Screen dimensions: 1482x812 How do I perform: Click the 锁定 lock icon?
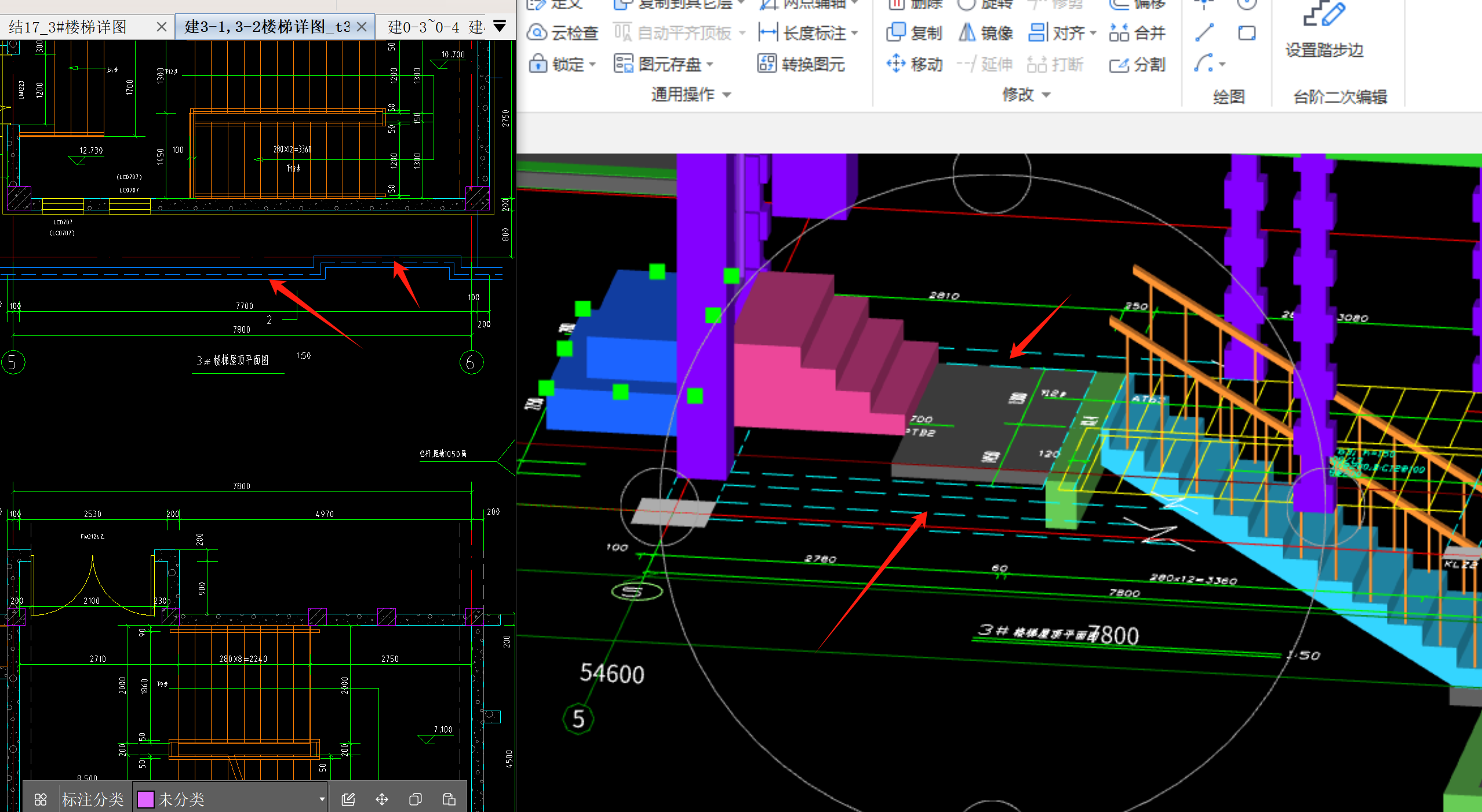coord(538,63)
